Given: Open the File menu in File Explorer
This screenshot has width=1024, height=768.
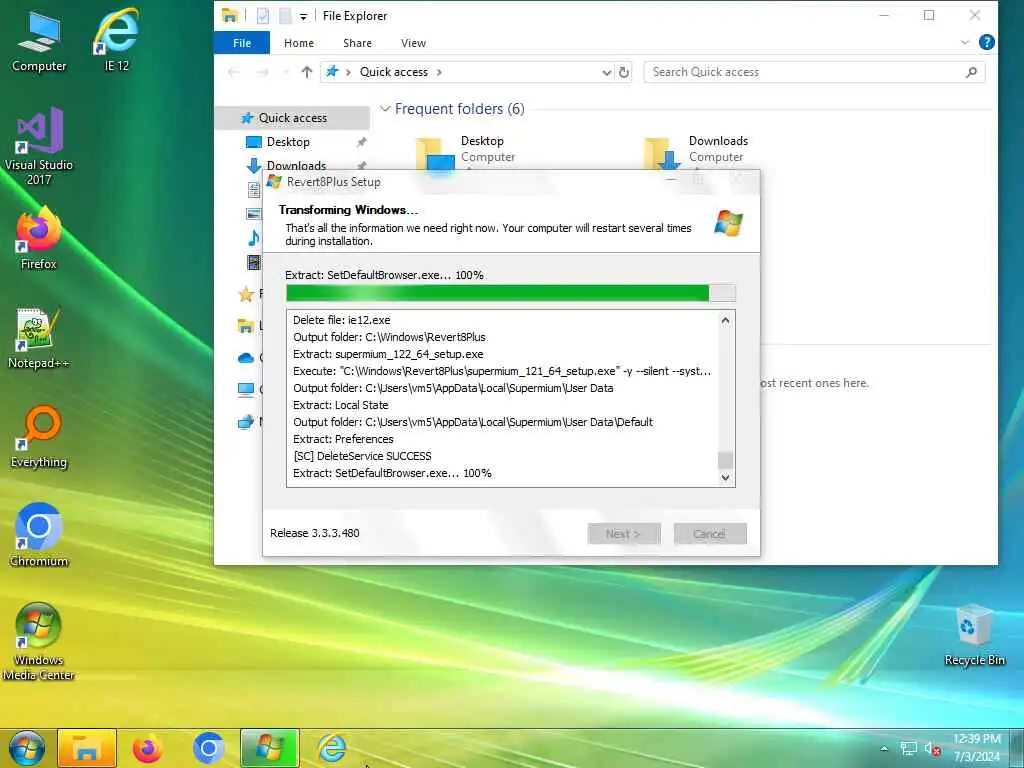Looking at the screenshot, I should (x=242, y=43).
